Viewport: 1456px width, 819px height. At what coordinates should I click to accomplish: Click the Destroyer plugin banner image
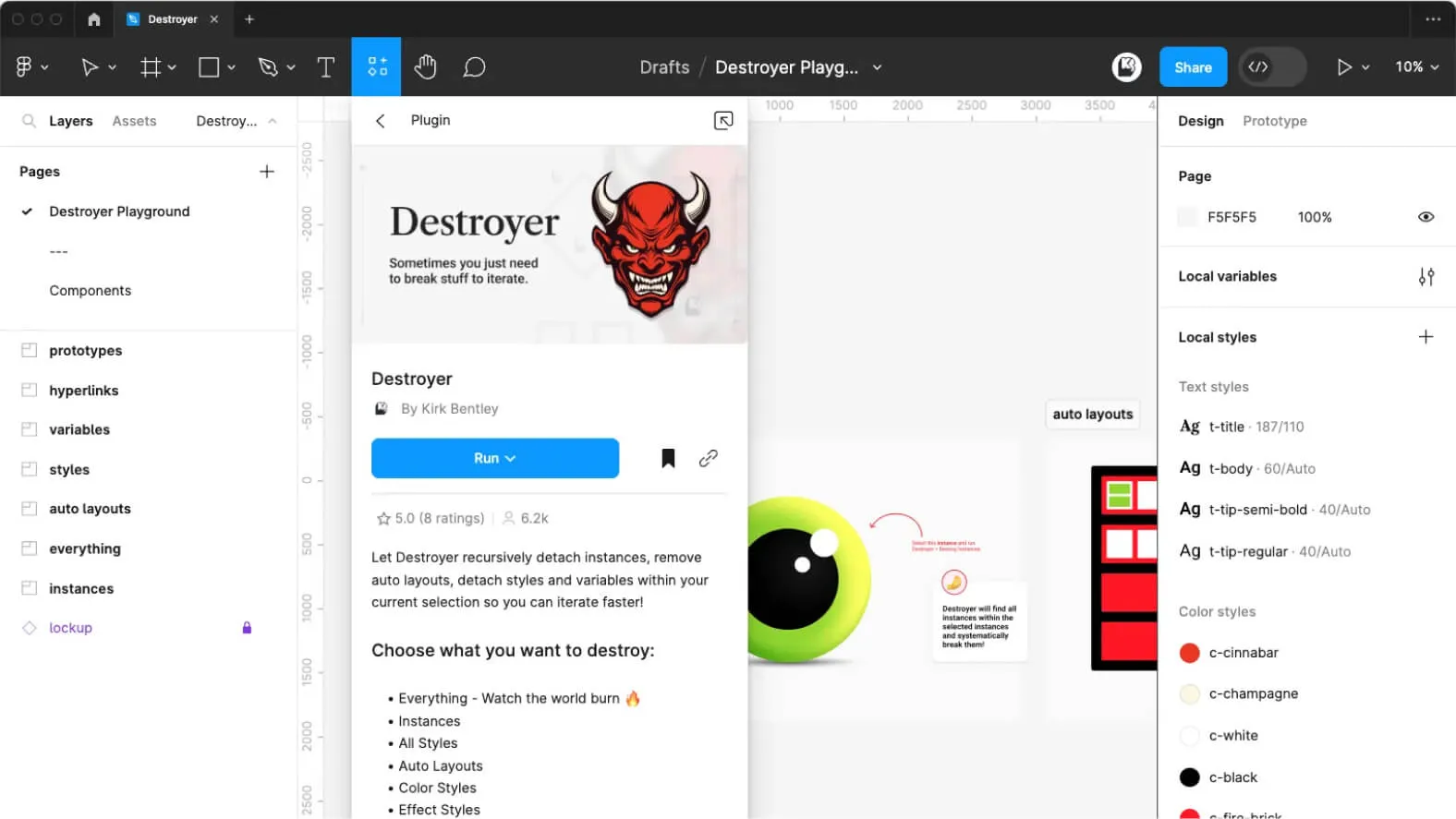[550, 245]
